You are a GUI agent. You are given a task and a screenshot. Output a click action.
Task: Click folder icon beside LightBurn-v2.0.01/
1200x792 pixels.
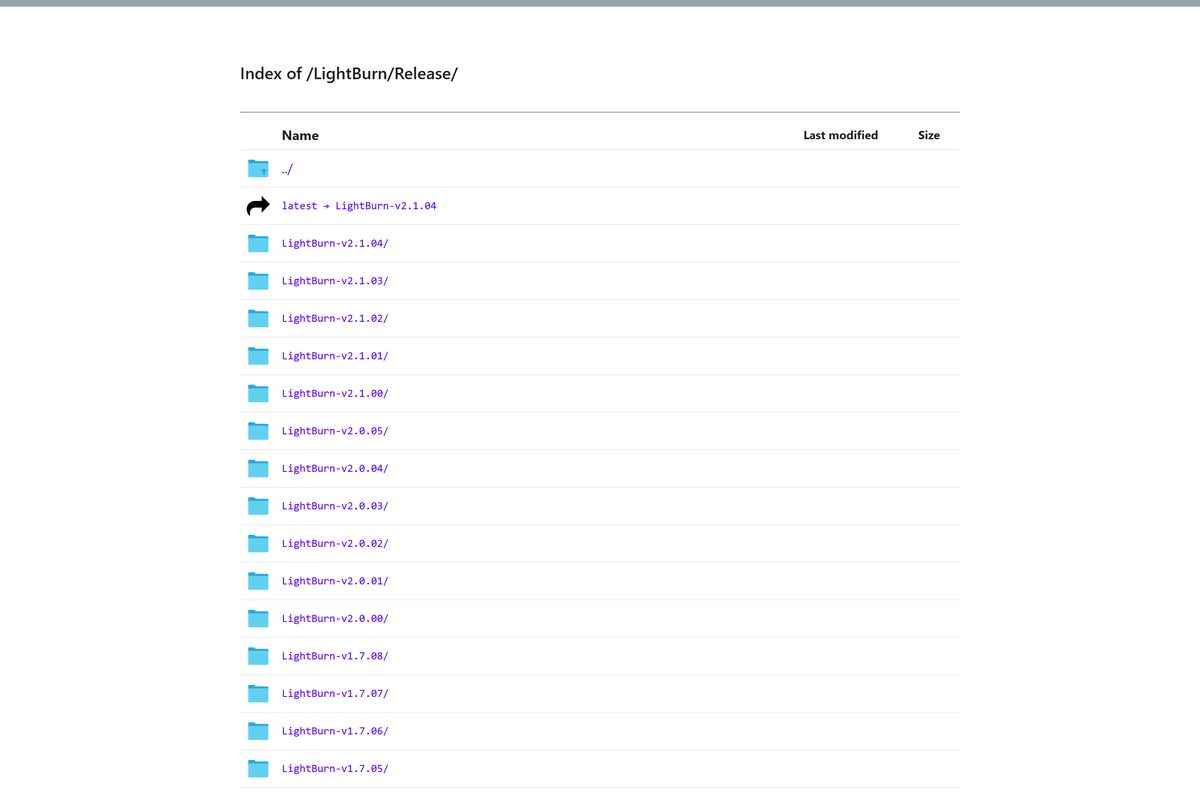pos(258,581)
